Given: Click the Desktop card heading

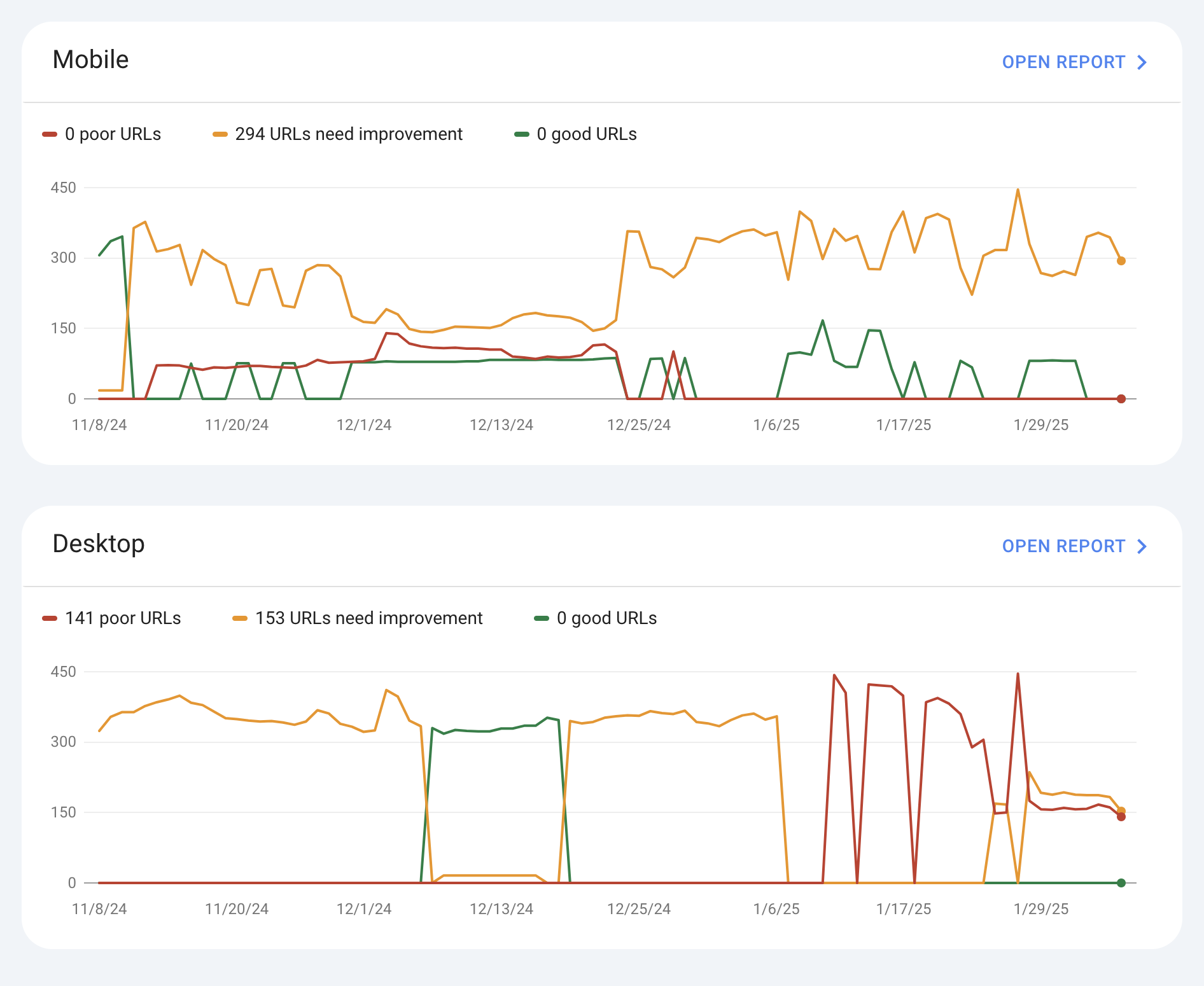Looking at the screenshot, I should pos(99,544).
